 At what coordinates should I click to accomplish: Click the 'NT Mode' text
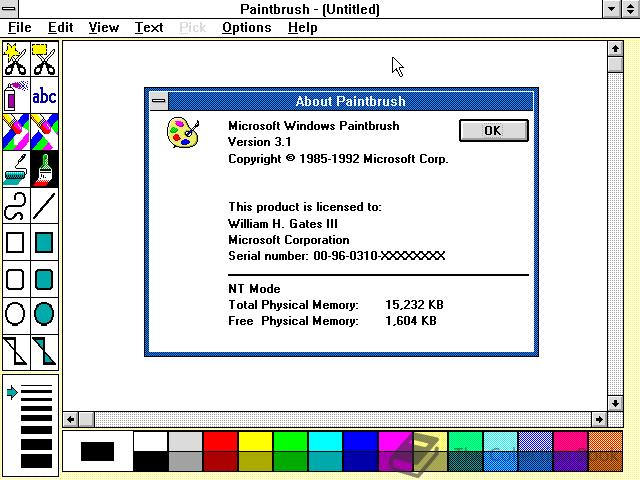pyautogui.click(x=254, y=289)
